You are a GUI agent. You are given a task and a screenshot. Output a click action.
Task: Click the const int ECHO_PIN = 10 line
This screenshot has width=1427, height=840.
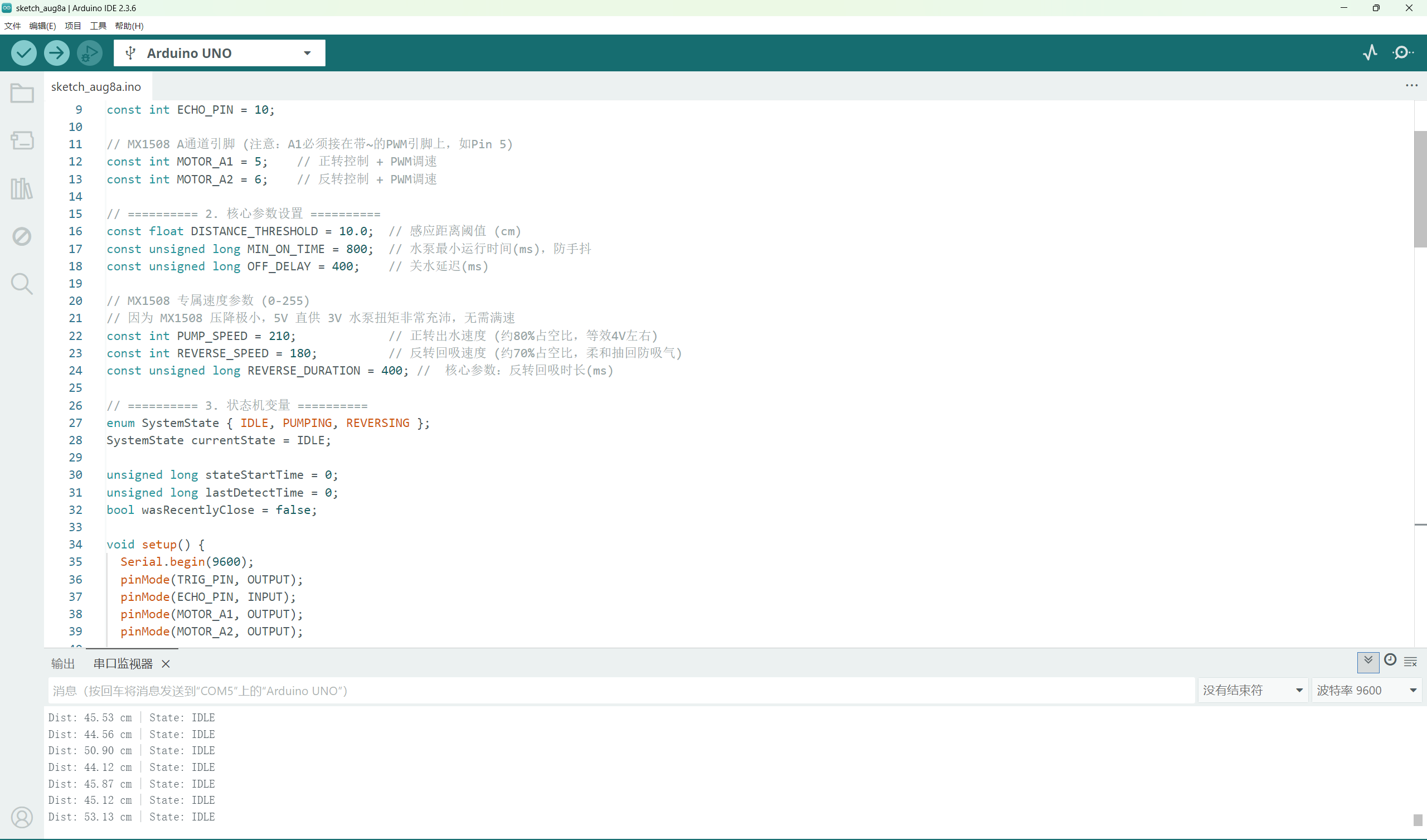190,110
